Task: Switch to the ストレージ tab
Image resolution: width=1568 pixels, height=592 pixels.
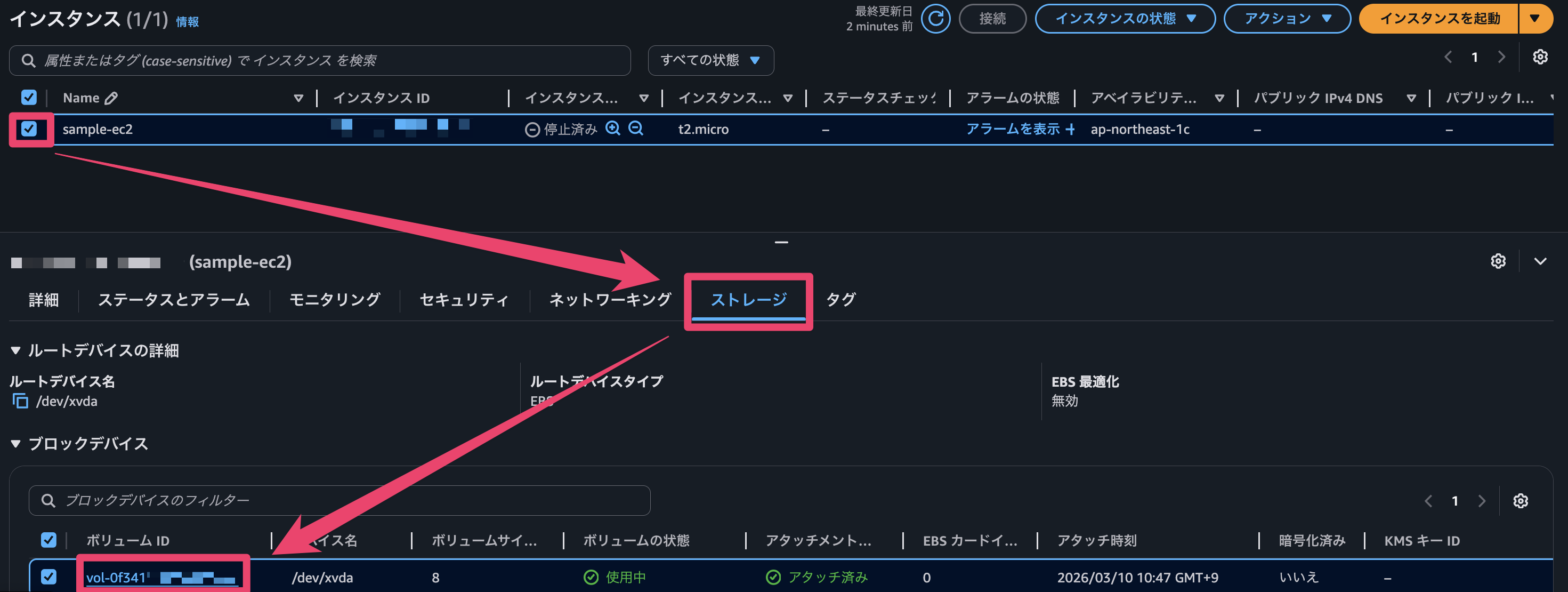Action: [x=748, y=299]
